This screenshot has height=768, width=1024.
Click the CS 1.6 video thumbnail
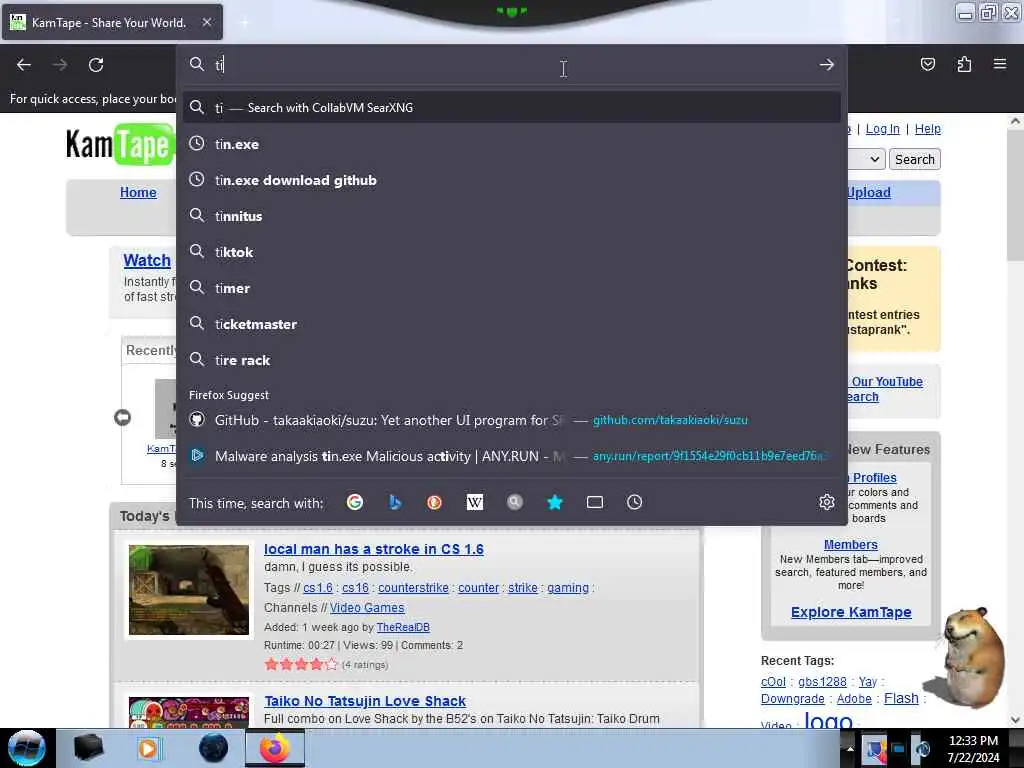189,590
